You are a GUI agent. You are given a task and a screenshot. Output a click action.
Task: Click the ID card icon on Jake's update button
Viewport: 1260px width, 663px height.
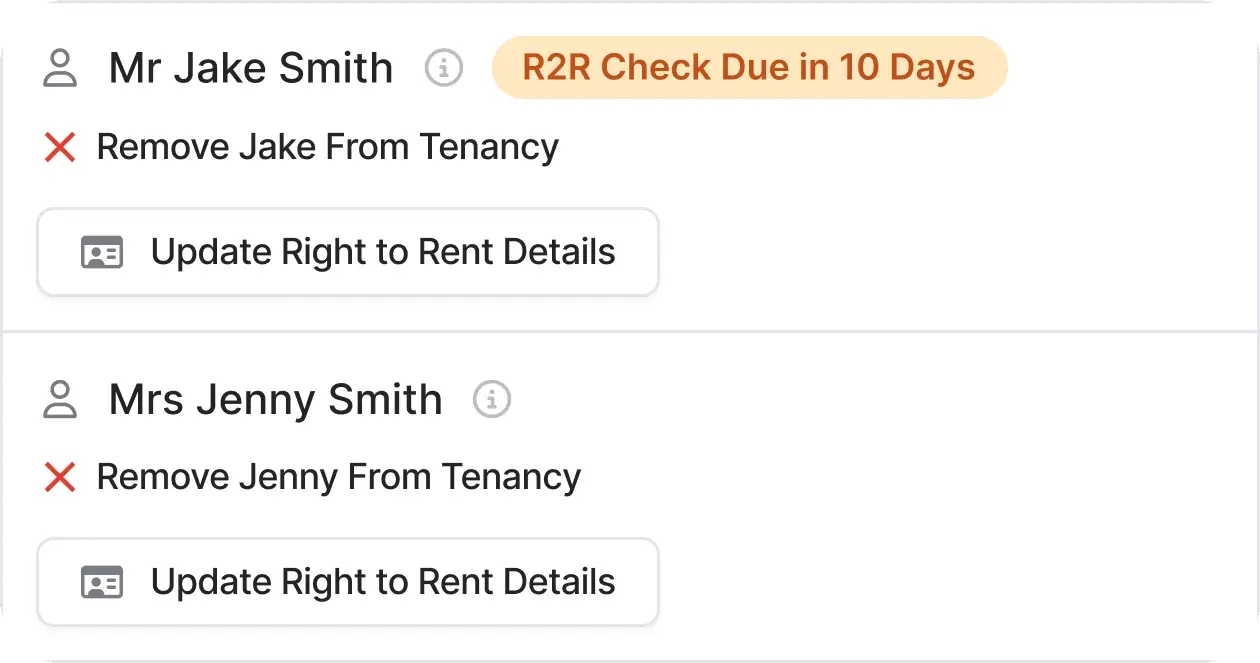pyautogui.click(x=103, y=252)
